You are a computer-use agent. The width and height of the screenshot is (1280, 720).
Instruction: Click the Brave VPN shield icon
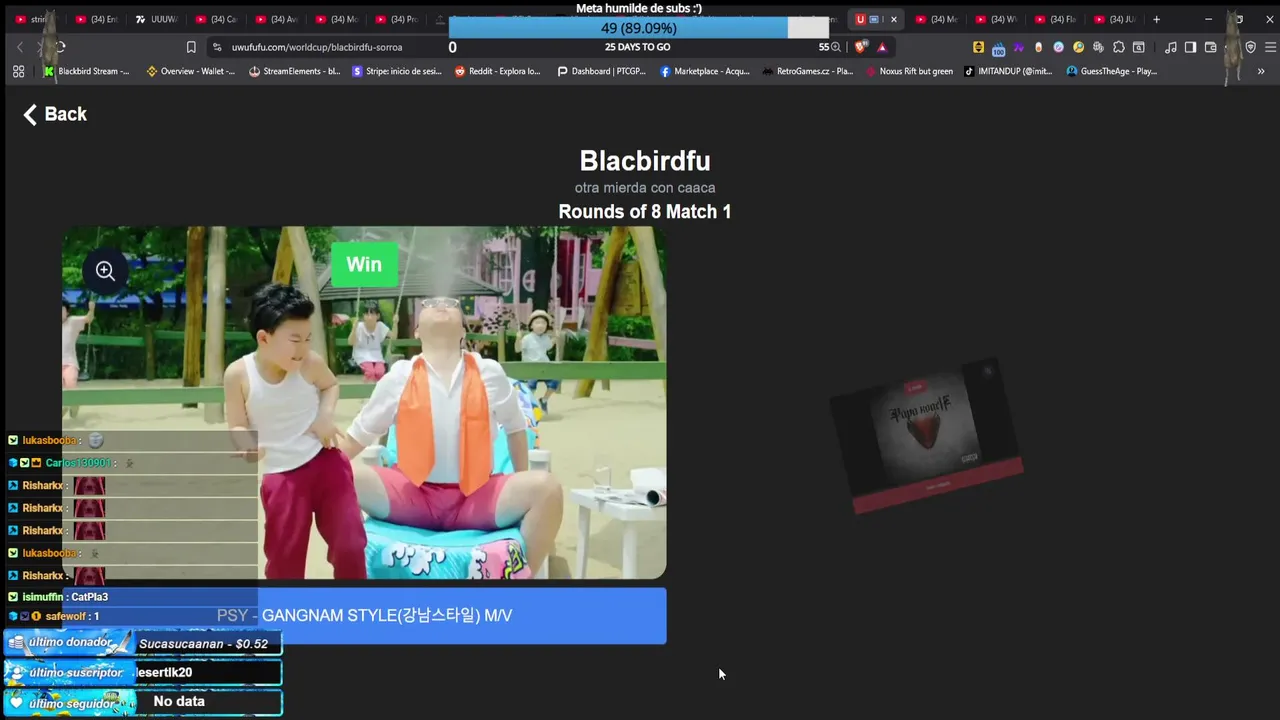tap(1250, 47)
